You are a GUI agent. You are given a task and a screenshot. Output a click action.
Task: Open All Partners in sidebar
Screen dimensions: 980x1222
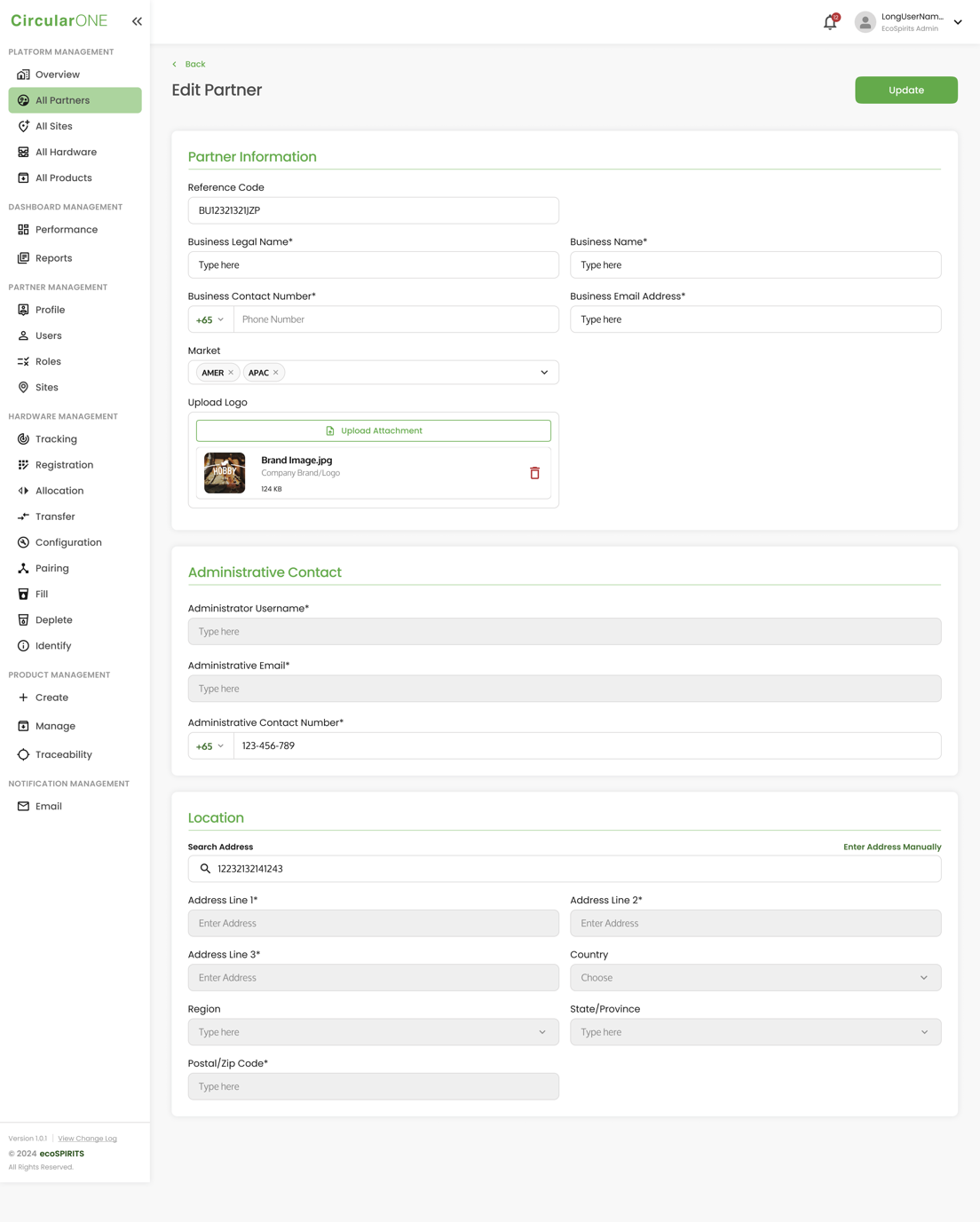tap(75, 100)
